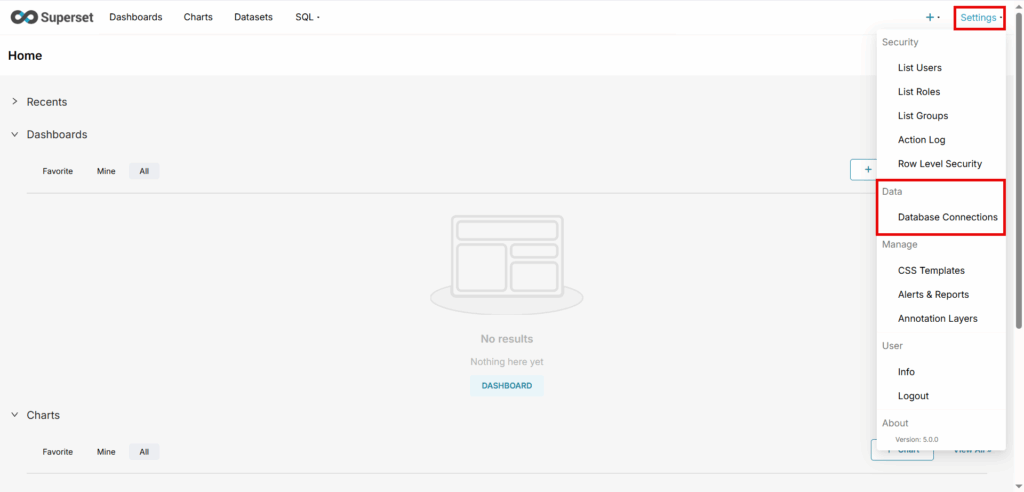
Task: Go to the Dashboards nav tab
Action: [x=135, y=17]
